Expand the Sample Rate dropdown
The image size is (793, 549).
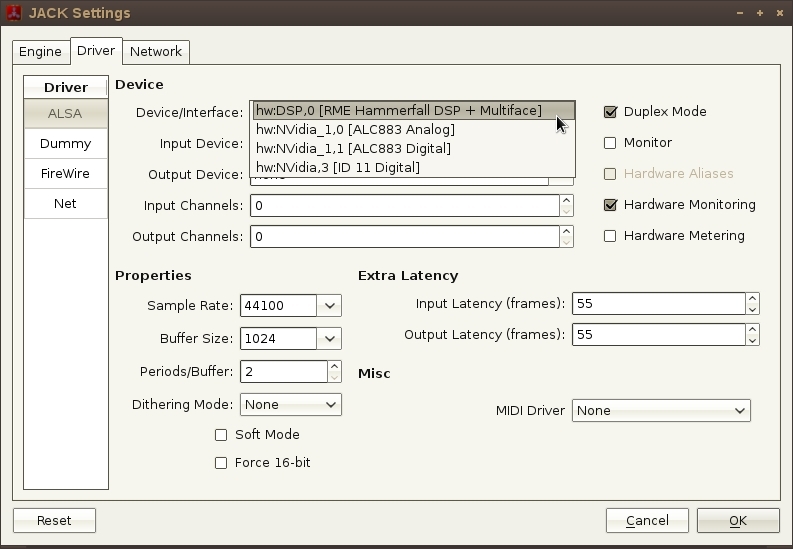[x=330, y=306]
